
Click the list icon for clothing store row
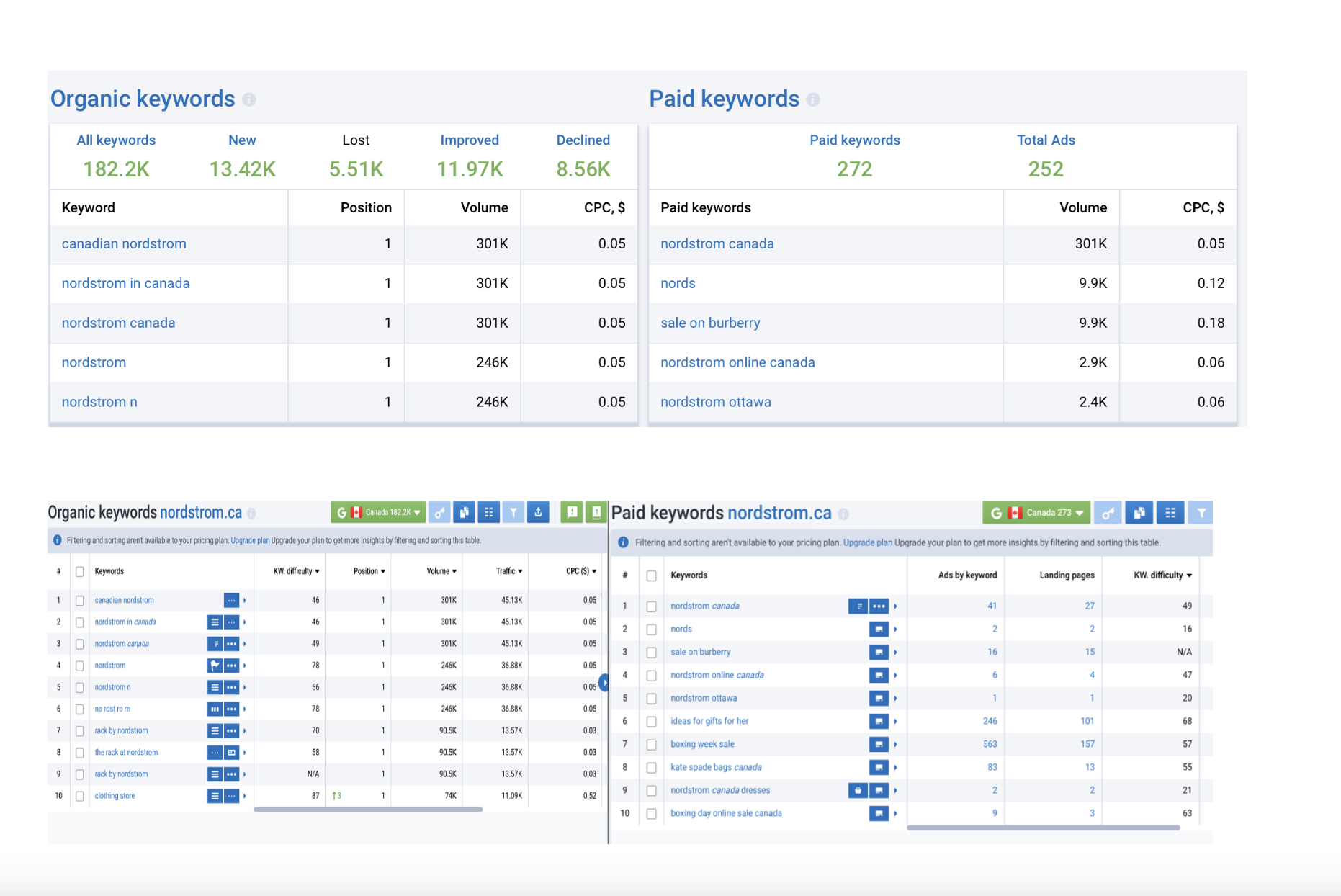(215, 796)
